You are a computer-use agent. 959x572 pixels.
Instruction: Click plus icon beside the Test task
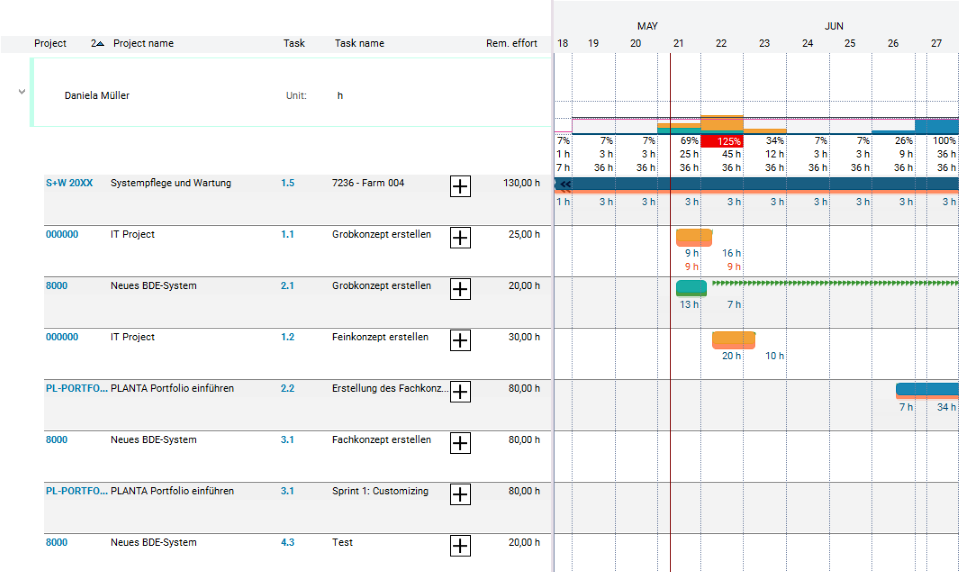point(460,545)
